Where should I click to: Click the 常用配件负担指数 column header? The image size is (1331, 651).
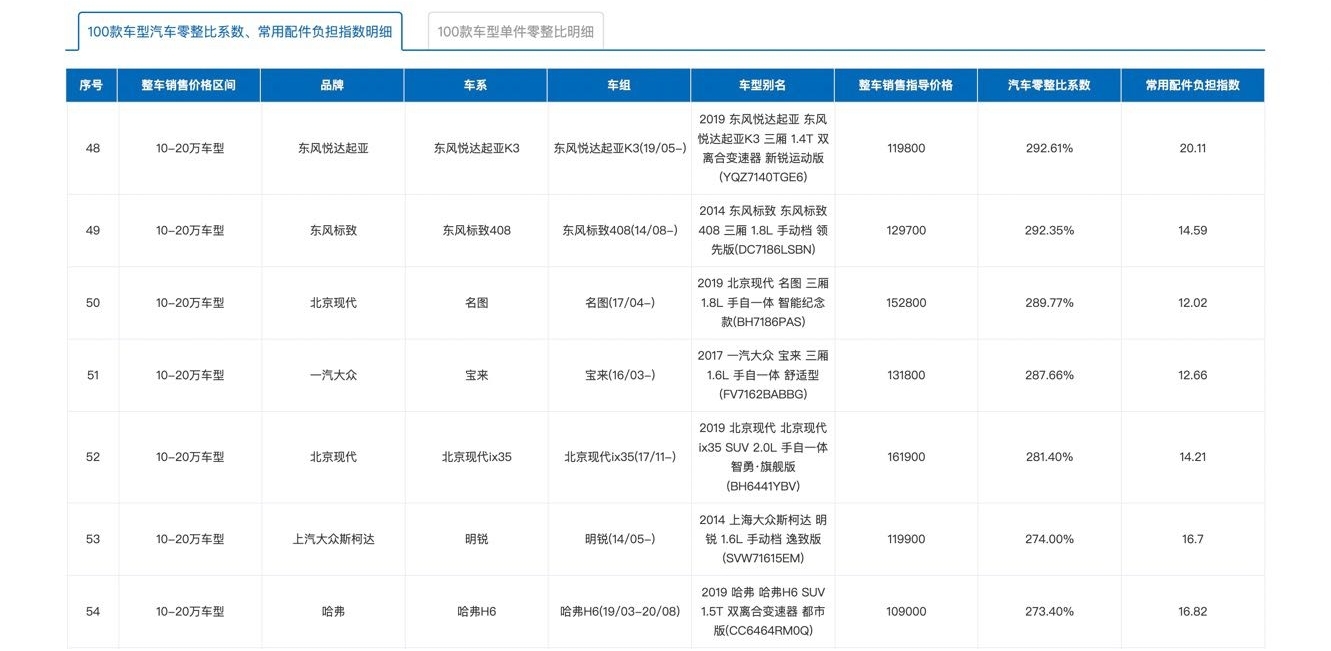tap(1193, 85)
